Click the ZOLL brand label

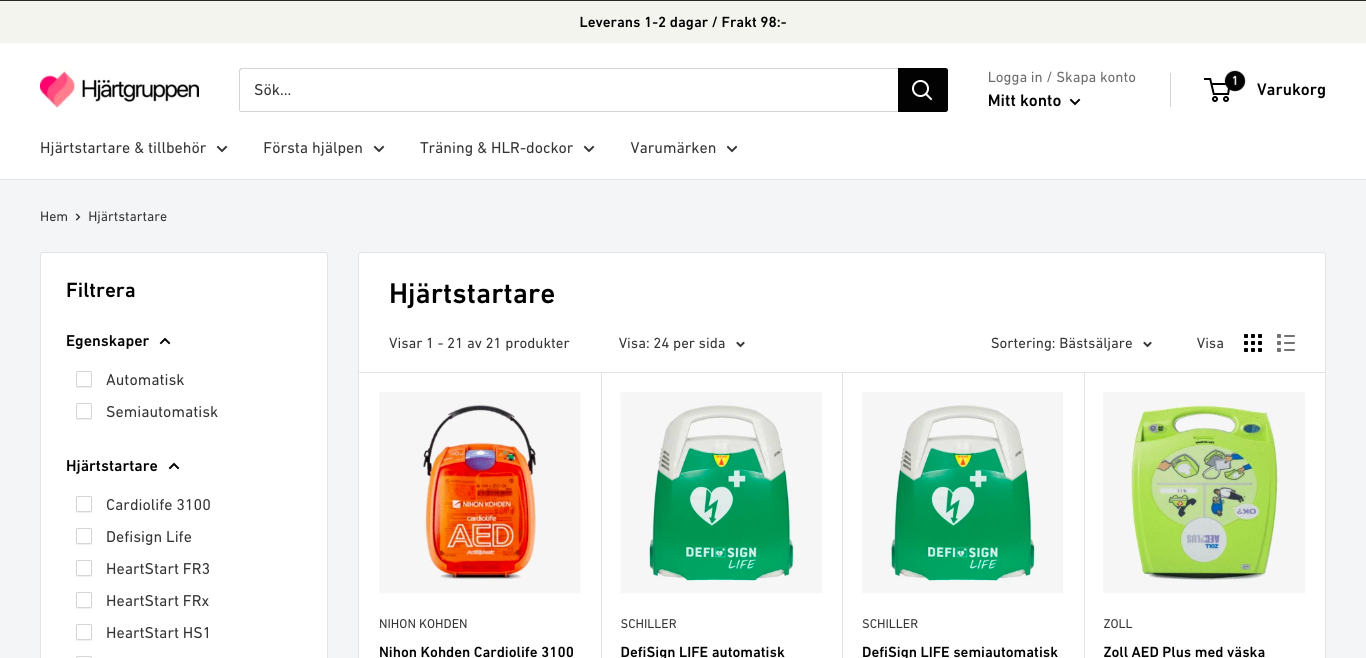(1118, 624)
